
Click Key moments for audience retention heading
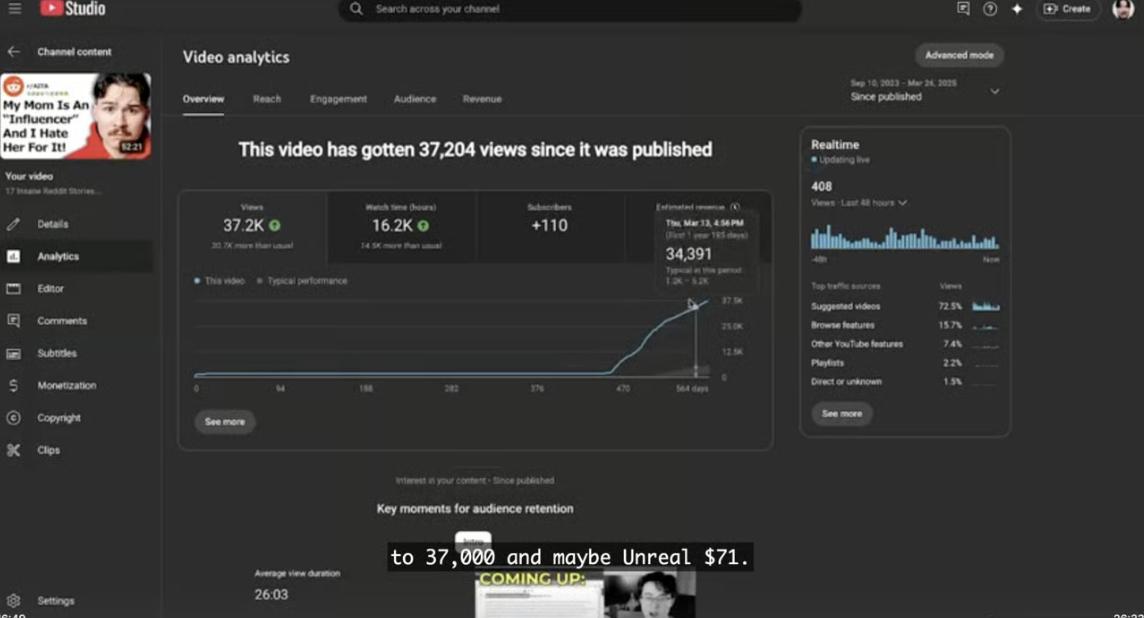[x=475, y=509]
